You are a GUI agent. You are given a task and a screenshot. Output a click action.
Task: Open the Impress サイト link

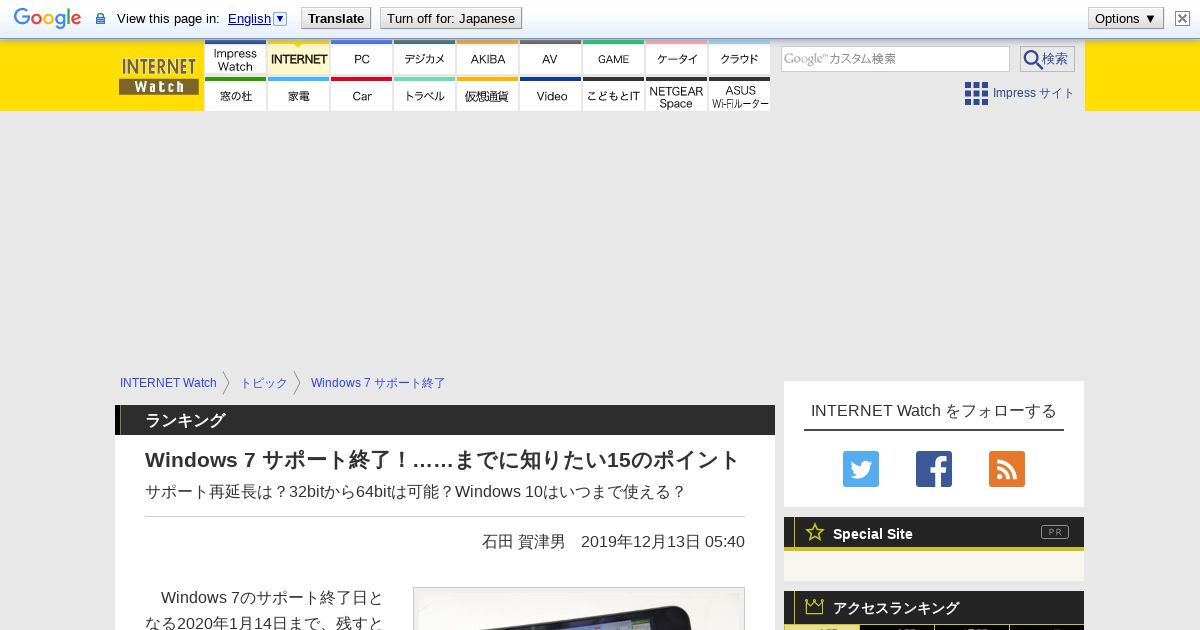point(1033,93)
